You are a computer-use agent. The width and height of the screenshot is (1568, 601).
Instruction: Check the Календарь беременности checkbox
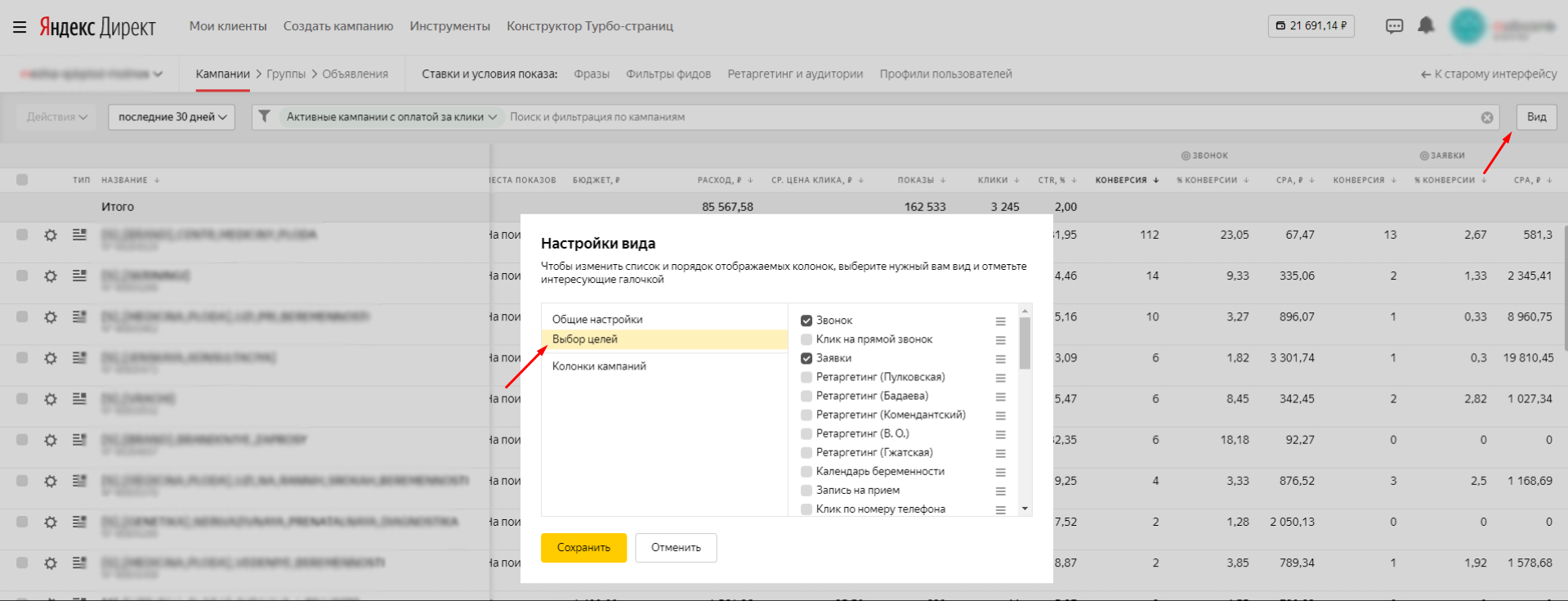click(806, 471)
